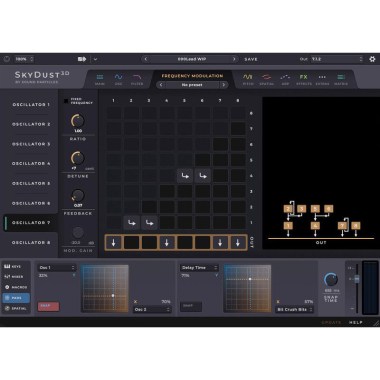
Task: Open the Osc 1 Y-axis dropdown
Action: tap(56, 268)
